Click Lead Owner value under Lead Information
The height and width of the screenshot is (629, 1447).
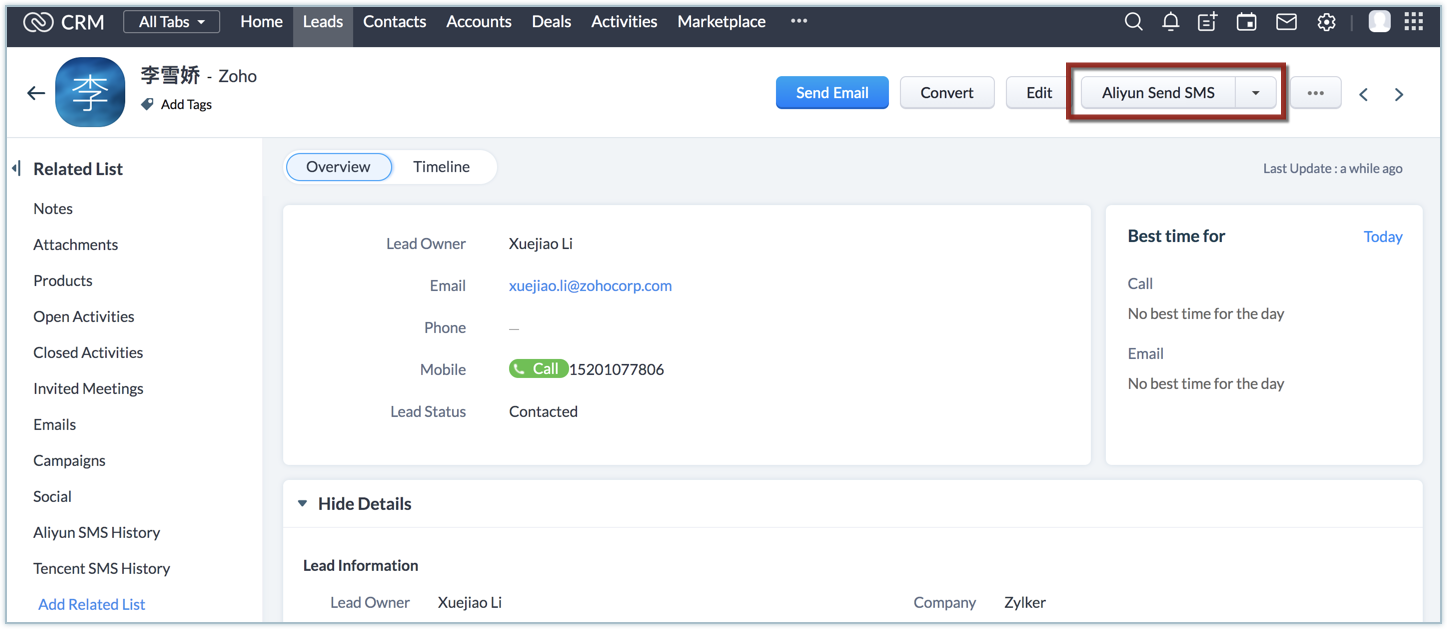470,603
